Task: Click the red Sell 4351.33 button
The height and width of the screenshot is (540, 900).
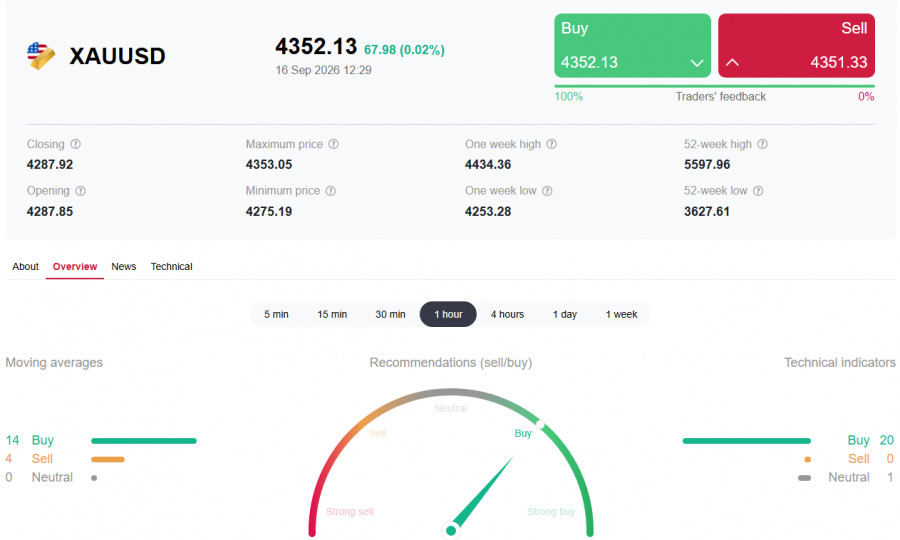Action: (x=797, y=45)
